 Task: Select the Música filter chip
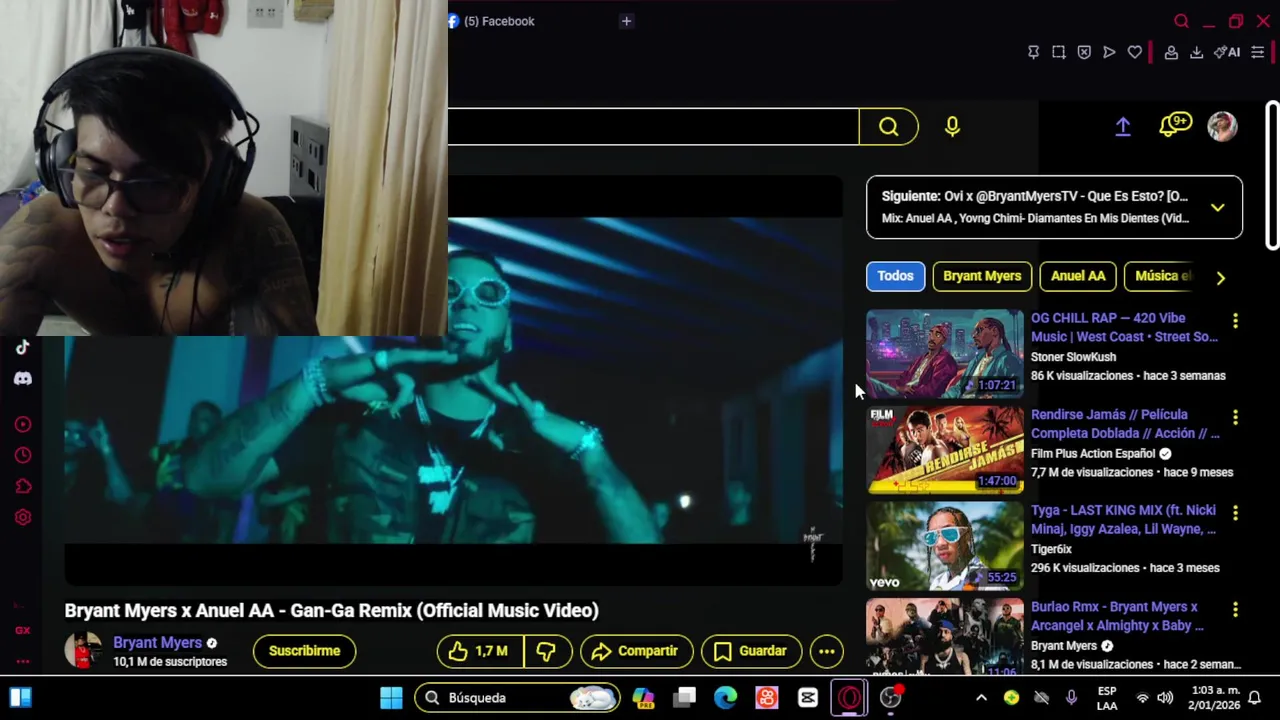point(1160,276)
